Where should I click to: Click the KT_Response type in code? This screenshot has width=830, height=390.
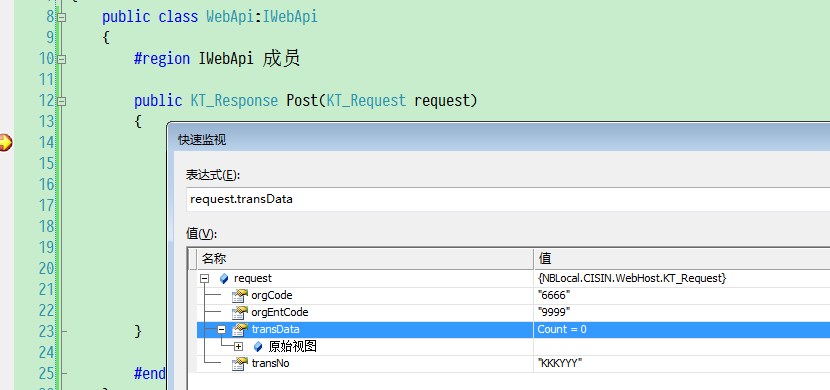(234, 101)
